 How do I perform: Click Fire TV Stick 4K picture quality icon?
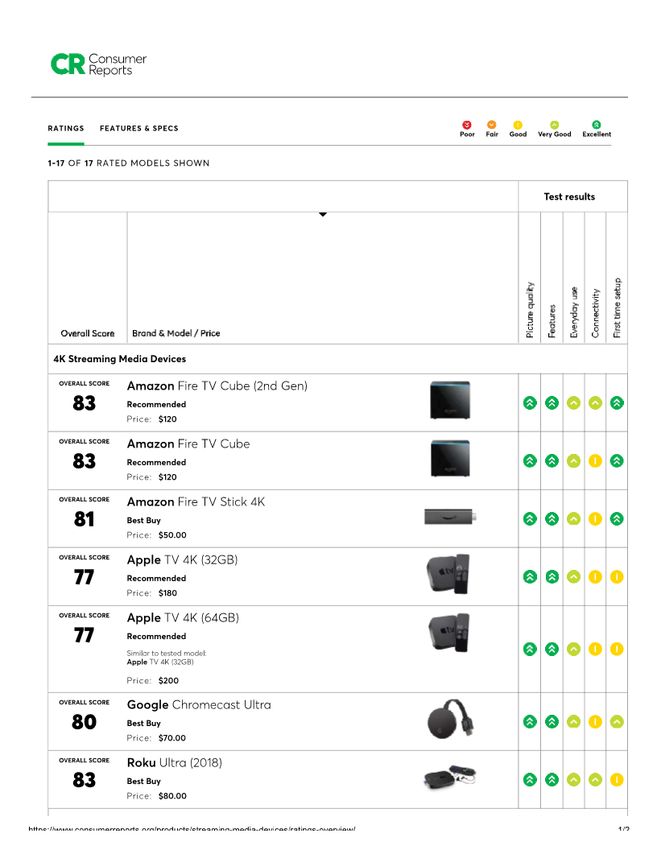(530, 519)
